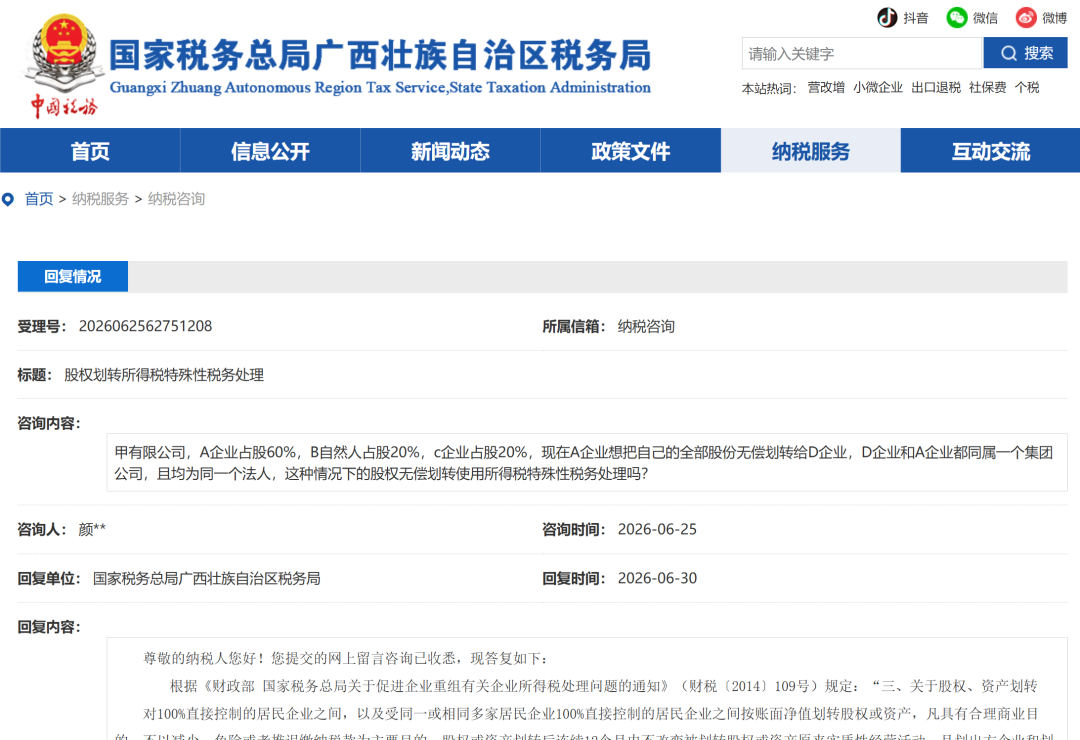1080x740 pixels.
Task: Click the 纳税服务 breadcrumb link
Action: (x=101, y=199)
